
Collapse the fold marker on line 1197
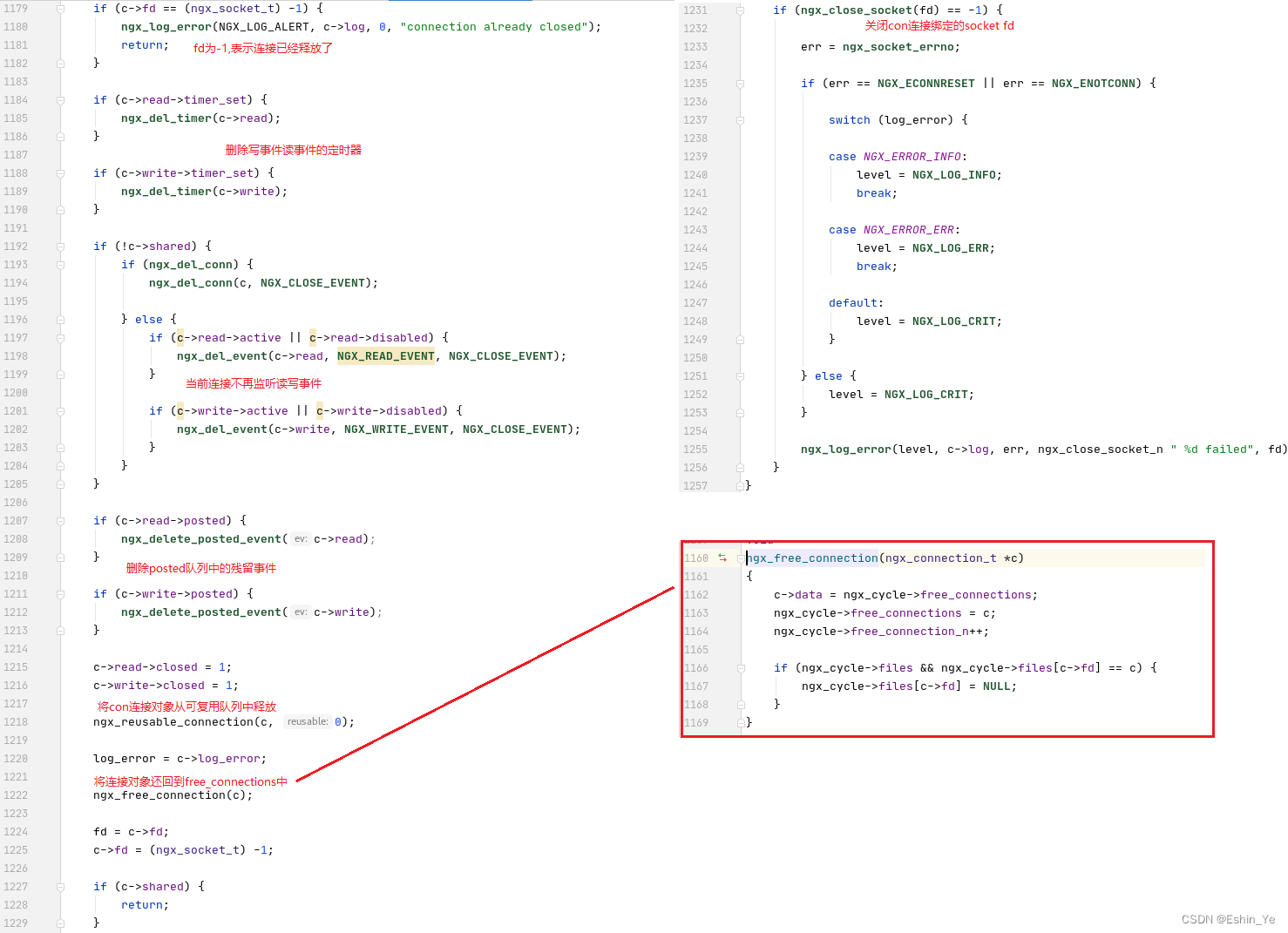tap(60, 338)
